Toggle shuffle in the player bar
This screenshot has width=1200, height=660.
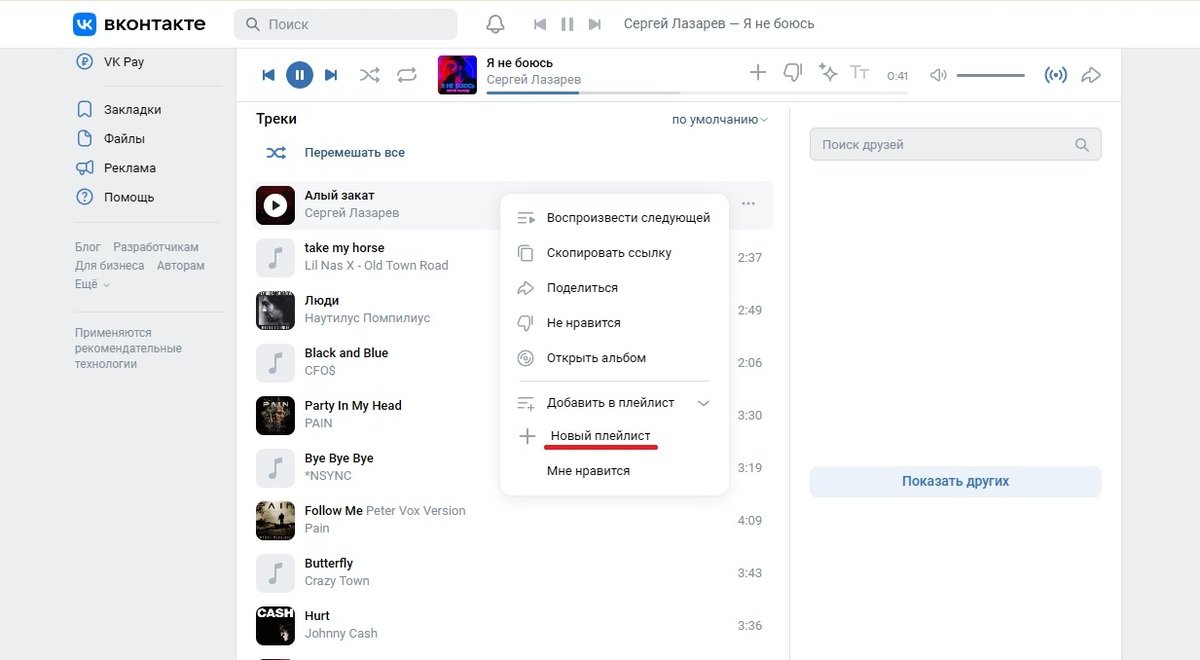[369, 75]
